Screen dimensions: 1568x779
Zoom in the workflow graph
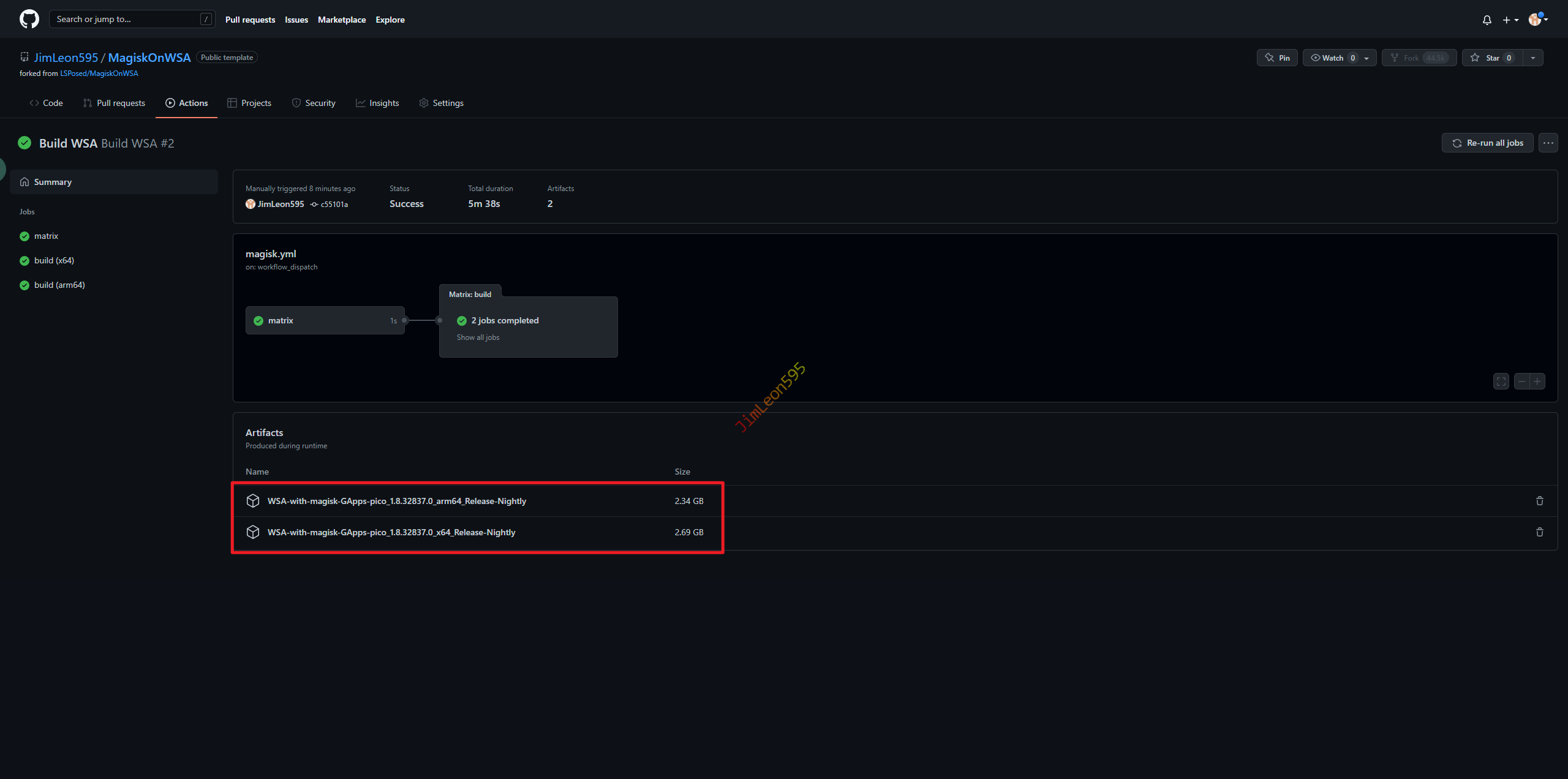[x=1537, y=382]
